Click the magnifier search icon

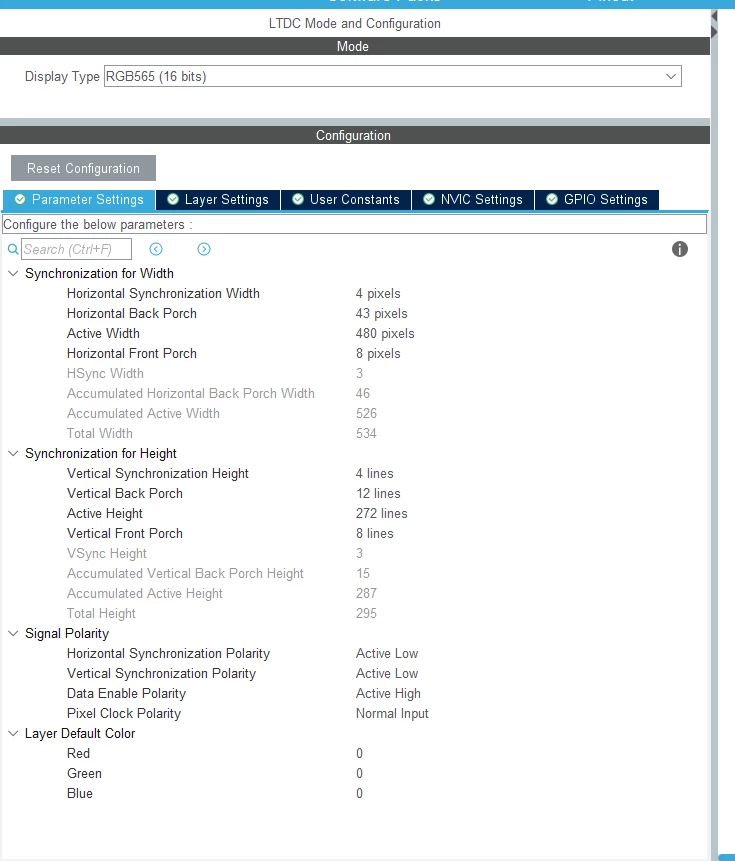coord(13,249)
